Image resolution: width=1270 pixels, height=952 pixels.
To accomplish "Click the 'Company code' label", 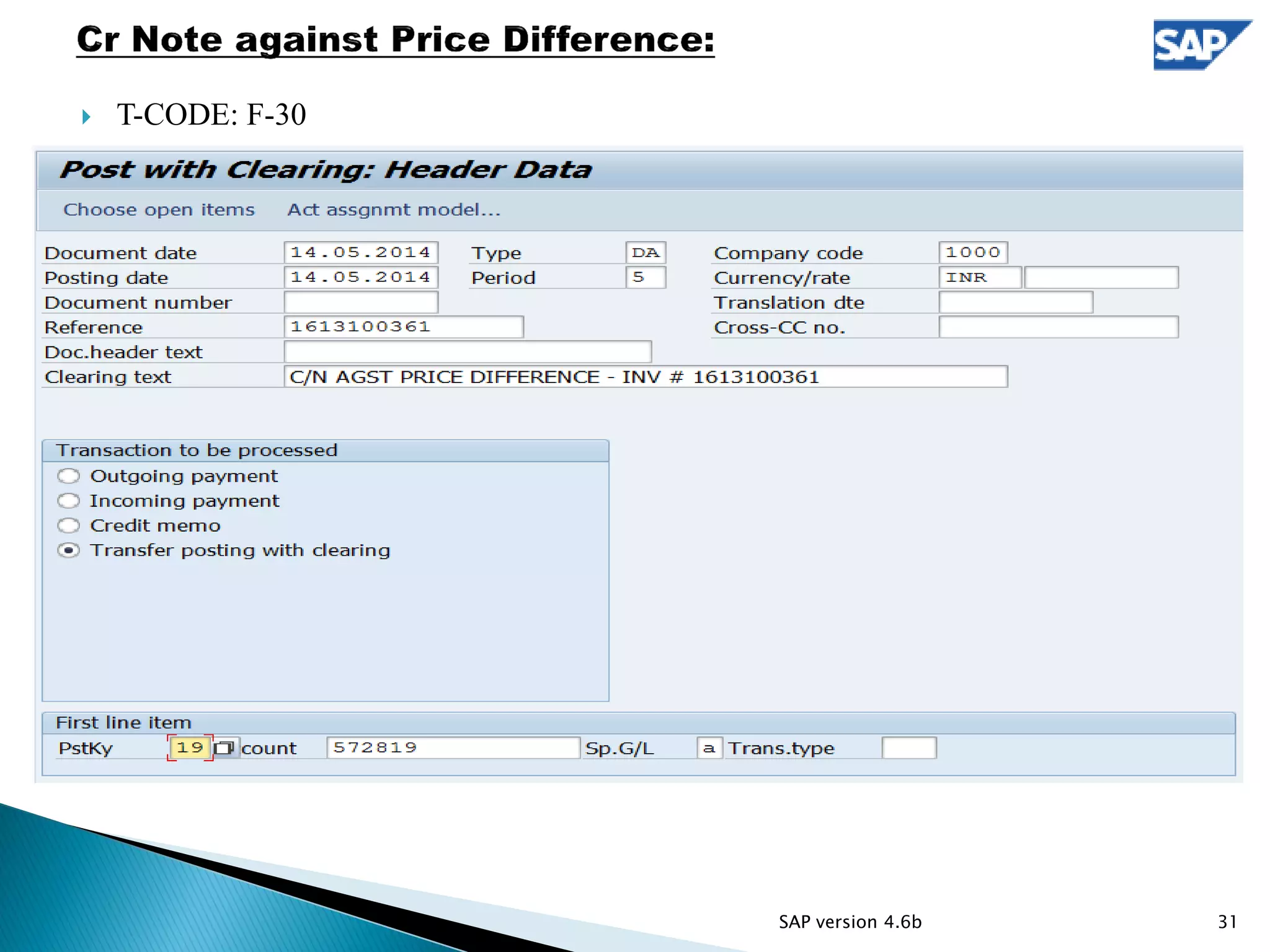I will point(788,253).
